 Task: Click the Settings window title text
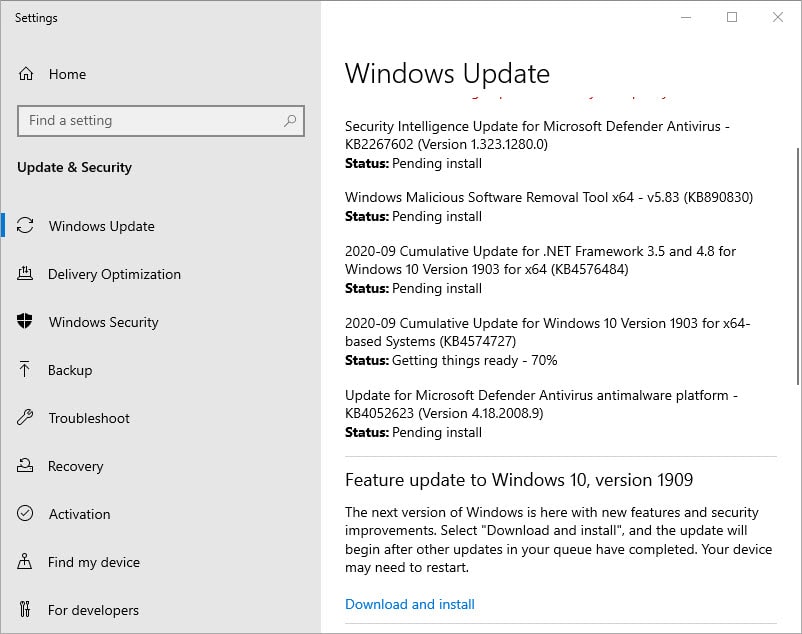tap(36, 18)
